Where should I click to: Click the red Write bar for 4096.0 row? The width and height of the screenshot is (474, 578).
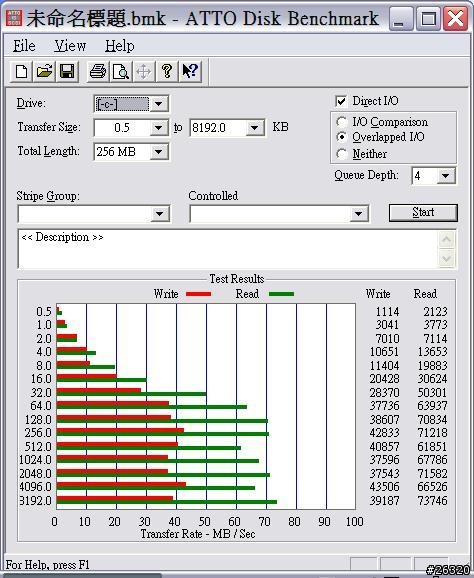121,485
